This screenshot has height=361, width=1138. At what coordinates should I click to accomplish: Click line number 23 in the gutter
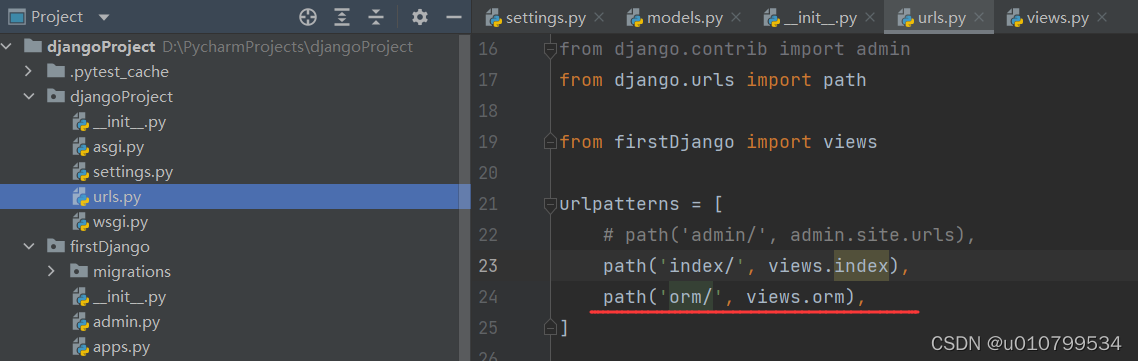[x=488, y=266]
